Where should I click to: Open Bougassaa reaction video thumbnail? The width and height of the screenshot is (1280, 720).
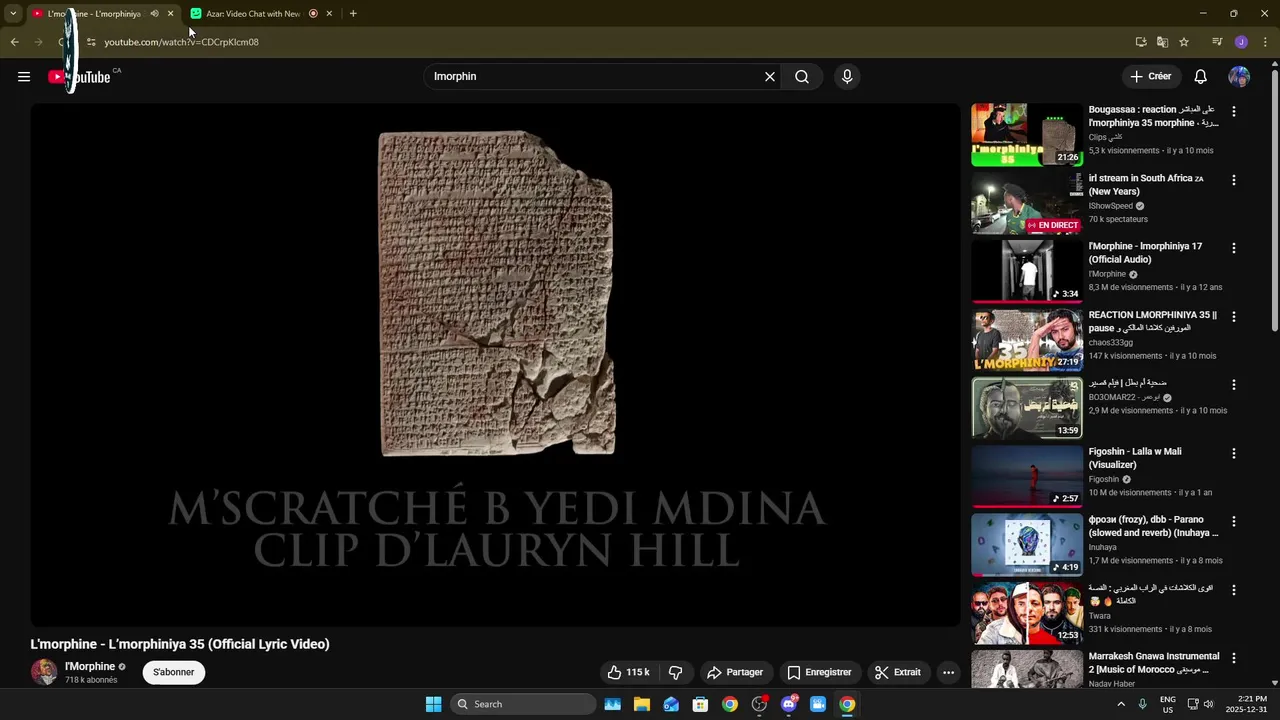[1027, 134]
